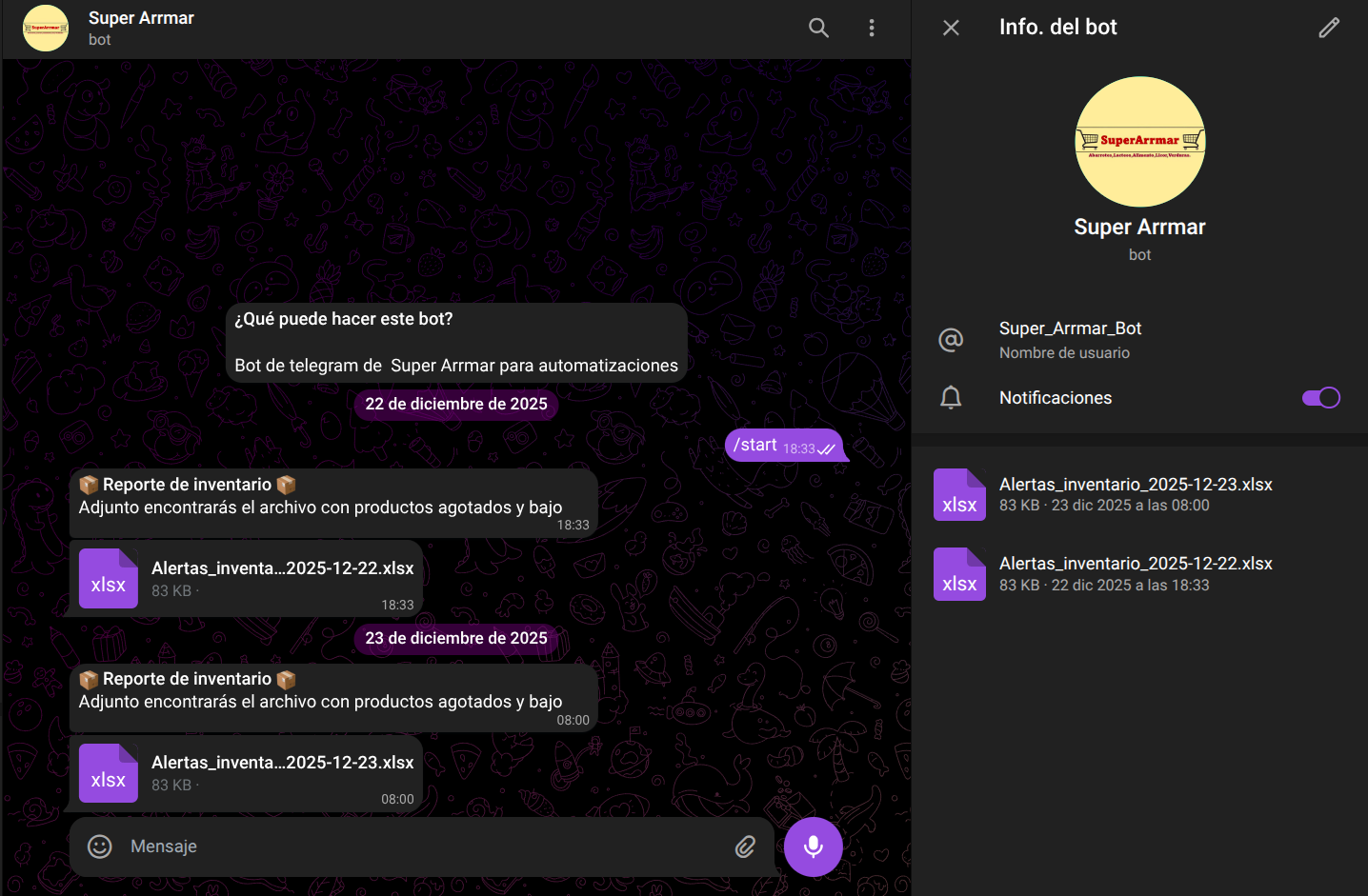The width and height of the screenshot is (1368, 896).
Task: Click the Super Arrmar avatar in chat header
Action: point(46,28)
